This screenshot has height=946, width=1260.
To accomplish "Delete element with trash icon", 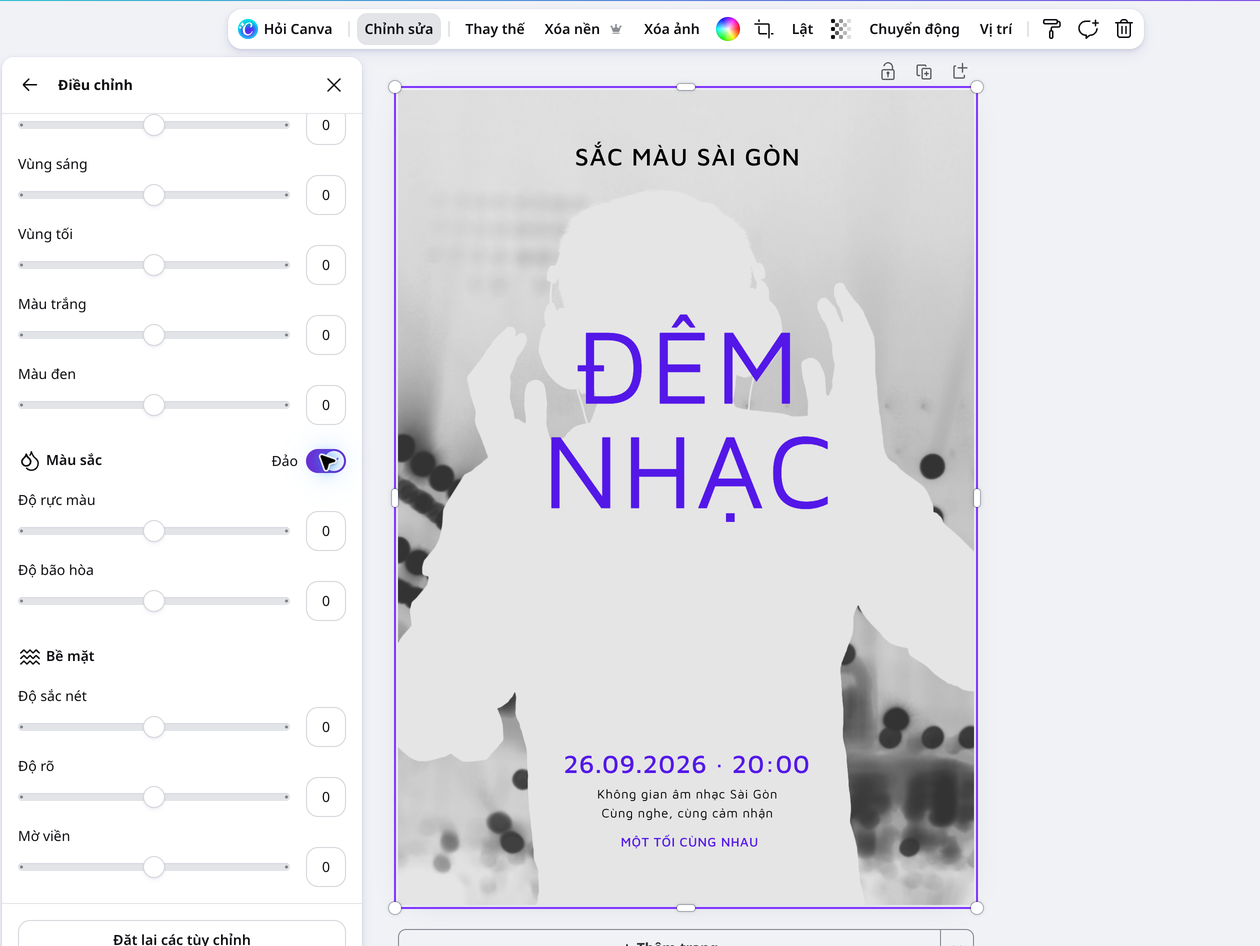I will [x=1124, y=29].
